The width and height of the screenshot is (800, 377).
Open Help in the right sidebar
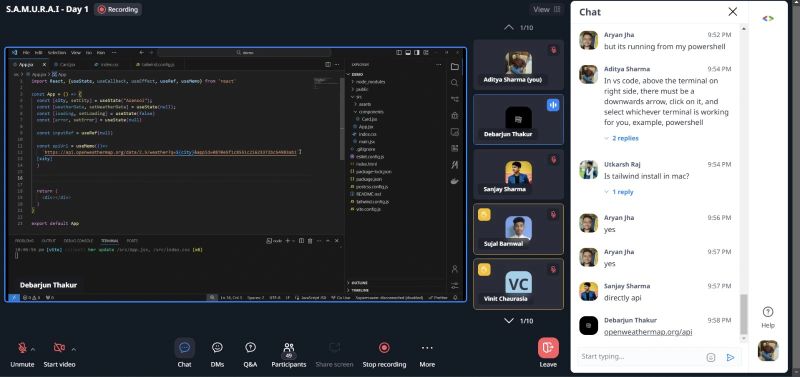tap(767, 317)
